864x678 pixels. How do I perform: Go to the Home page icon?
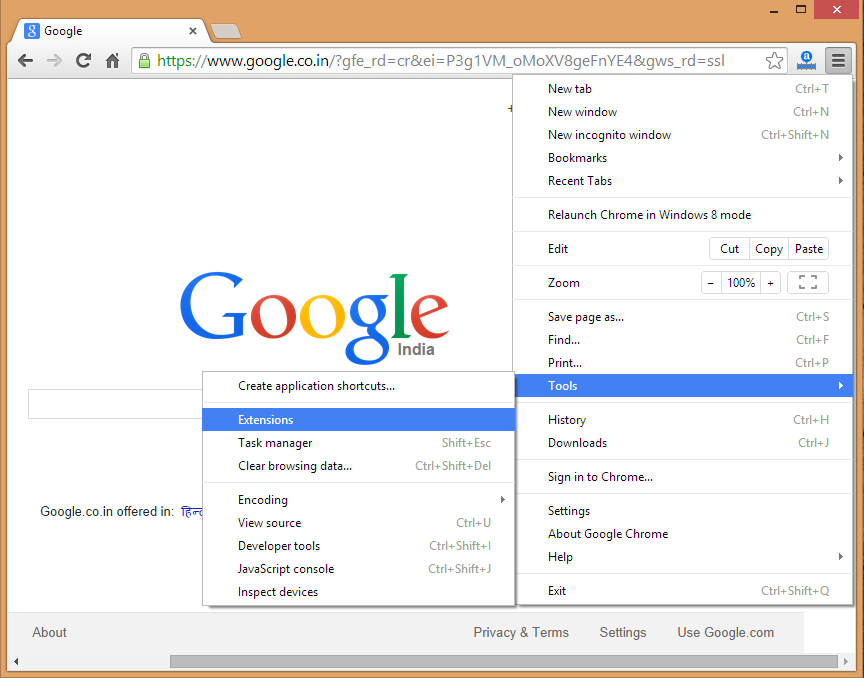pyautogui.click(x=112, y=61)
